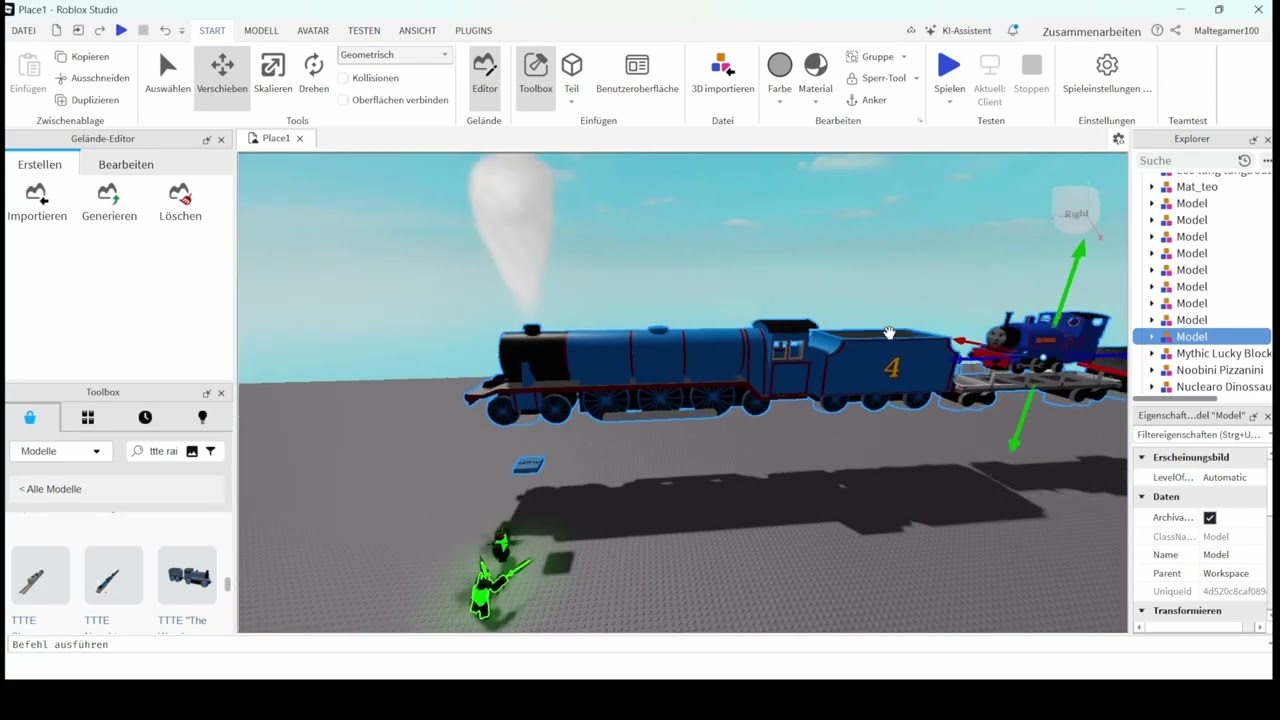Image resolution: width=1280 pixels, height=720 pixels.
Task: Collapse Transformieren properties section
Action: (x=1142, y=610)
